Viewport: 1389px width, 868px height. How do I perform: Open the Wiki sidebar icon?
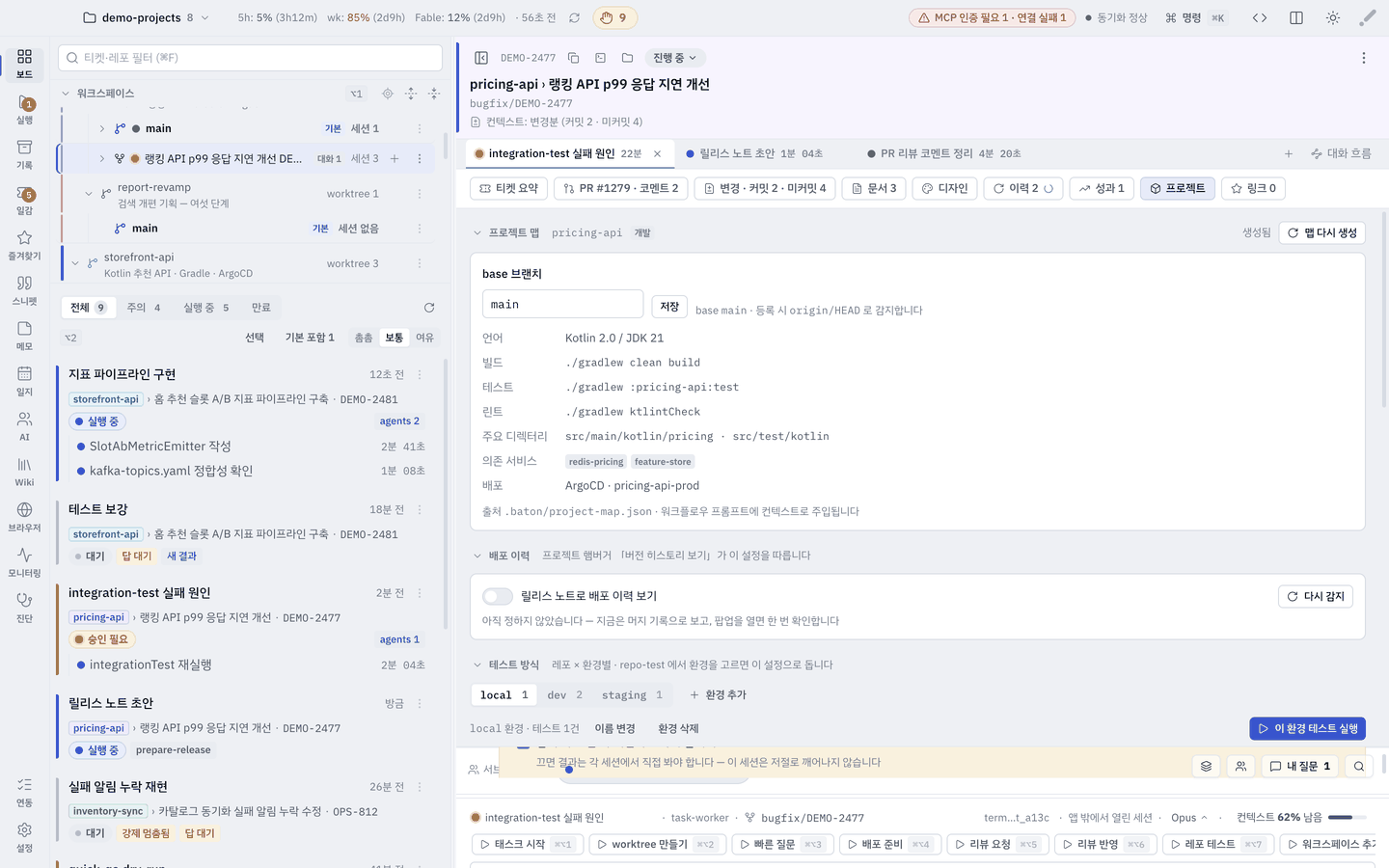click(x=24, y=472)
